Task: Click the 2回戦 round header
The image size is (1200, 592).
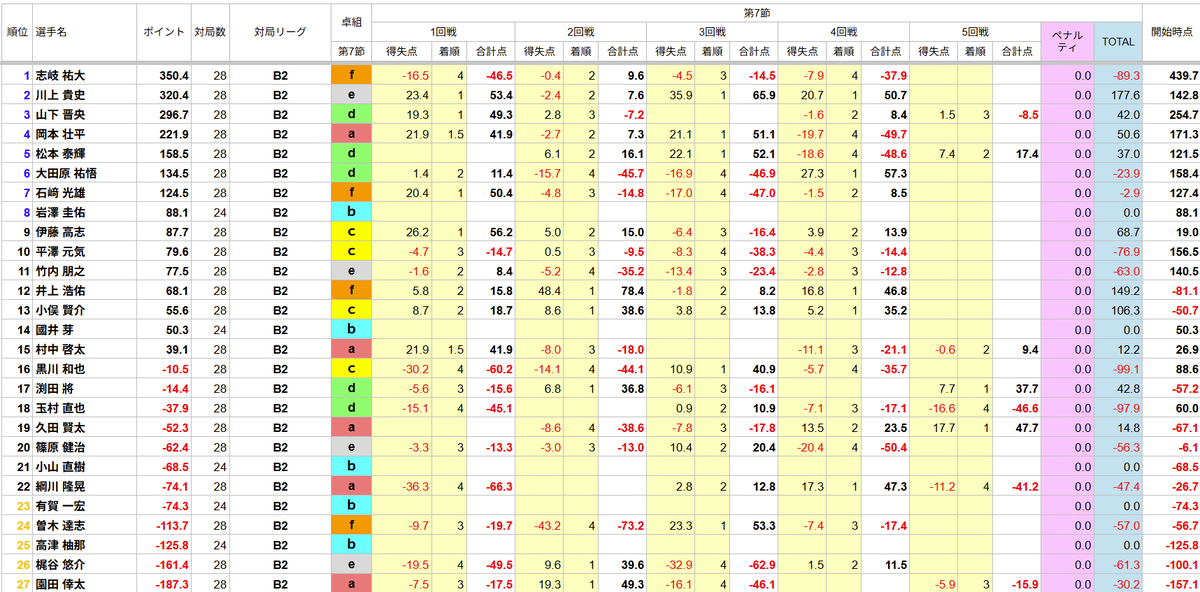Action: (580, 32)
